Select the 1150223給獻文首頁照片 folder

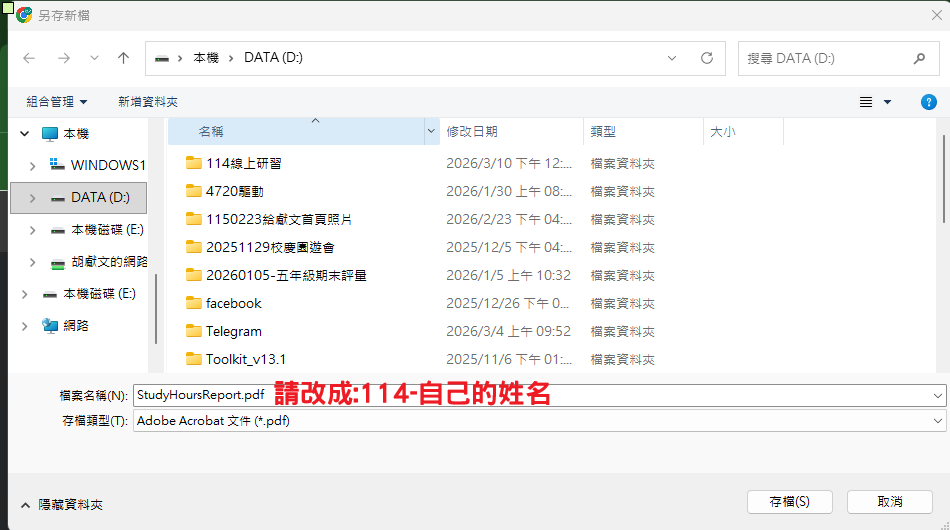[x=279, y=219]
